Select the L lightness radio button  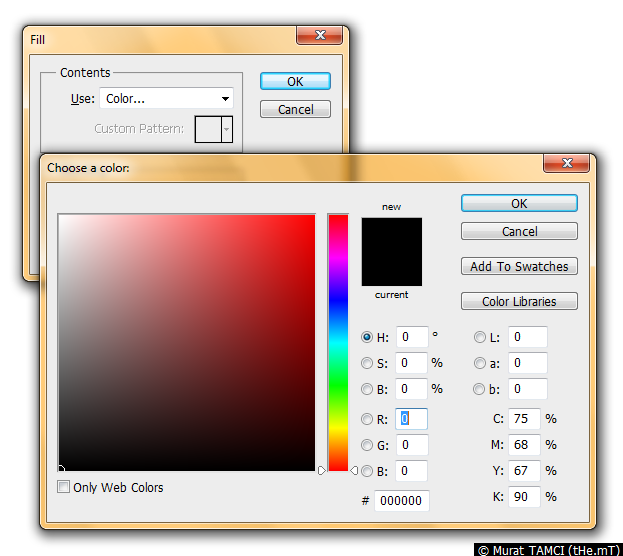tap(480, 338)
